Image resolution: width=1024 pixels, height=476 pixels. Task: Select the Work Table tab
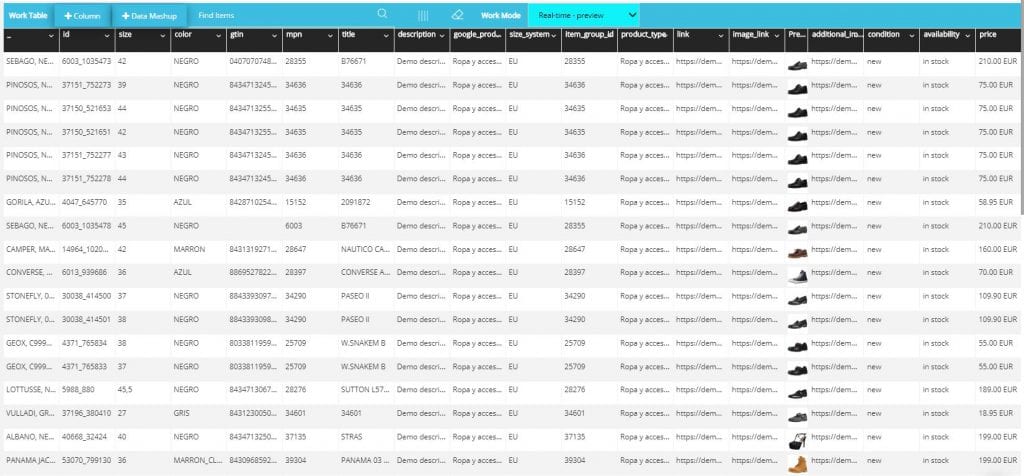pos(26,16)
